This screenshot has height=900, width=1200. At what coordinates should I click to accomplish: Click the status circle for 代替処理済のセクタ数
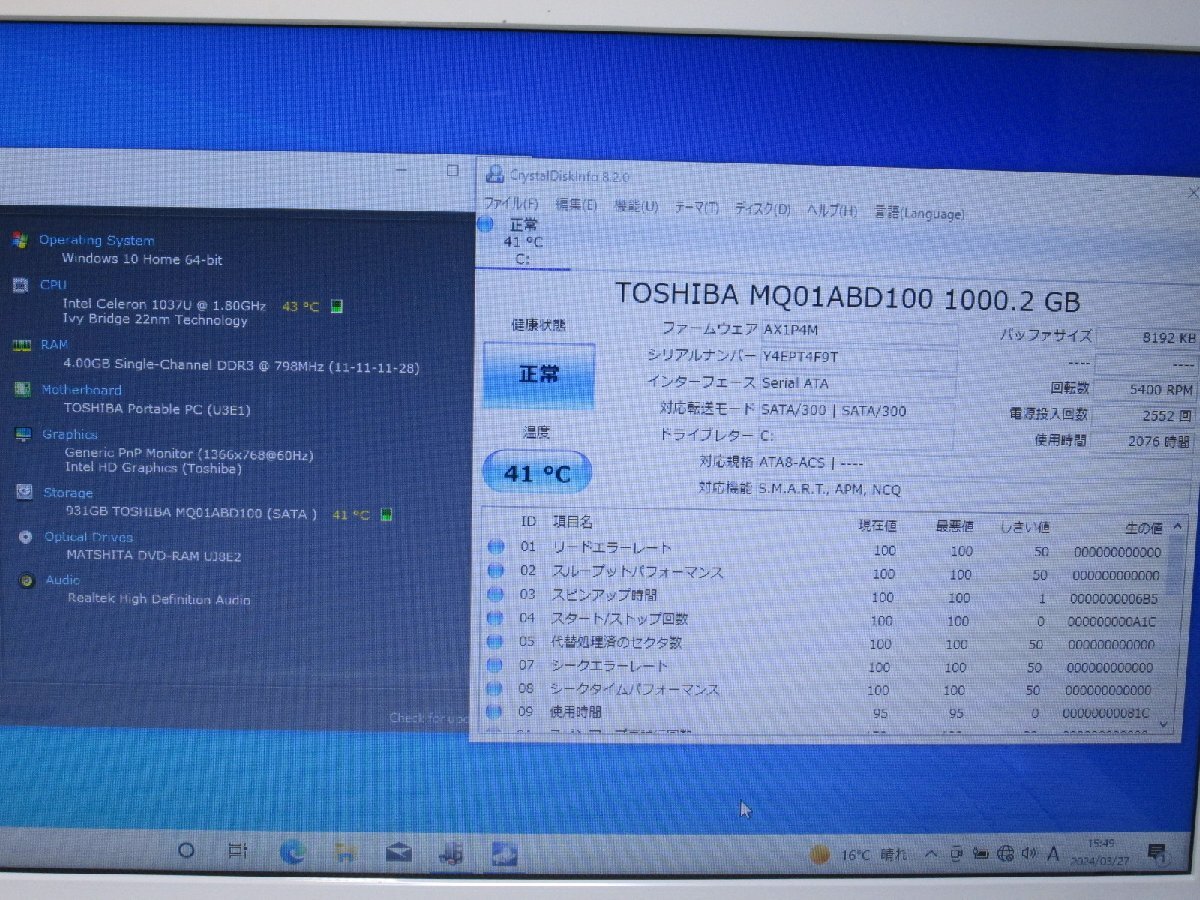point(494,641)
